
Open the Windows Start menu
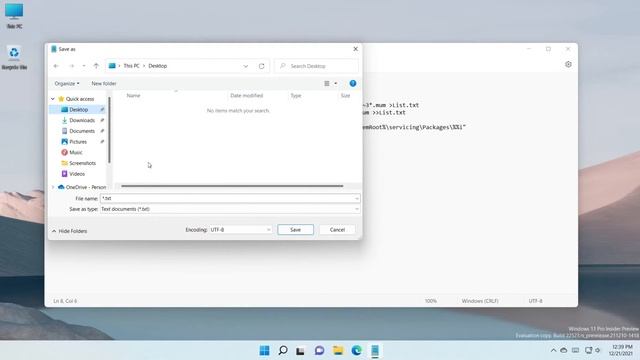[x=264, y=350]
